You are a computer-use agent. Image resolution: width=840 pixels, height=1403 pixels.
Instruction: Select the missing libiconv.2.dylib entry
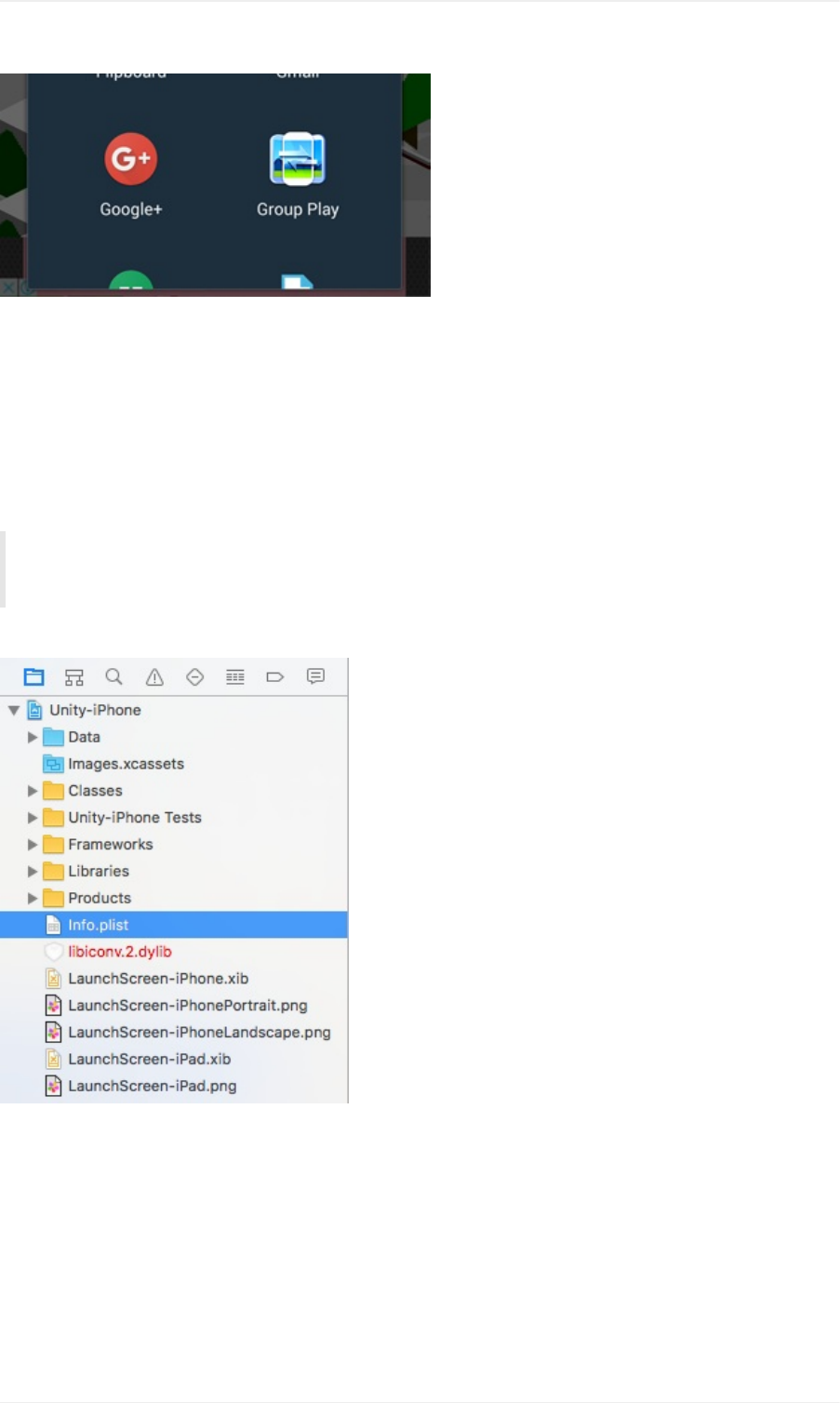(174, 952)
